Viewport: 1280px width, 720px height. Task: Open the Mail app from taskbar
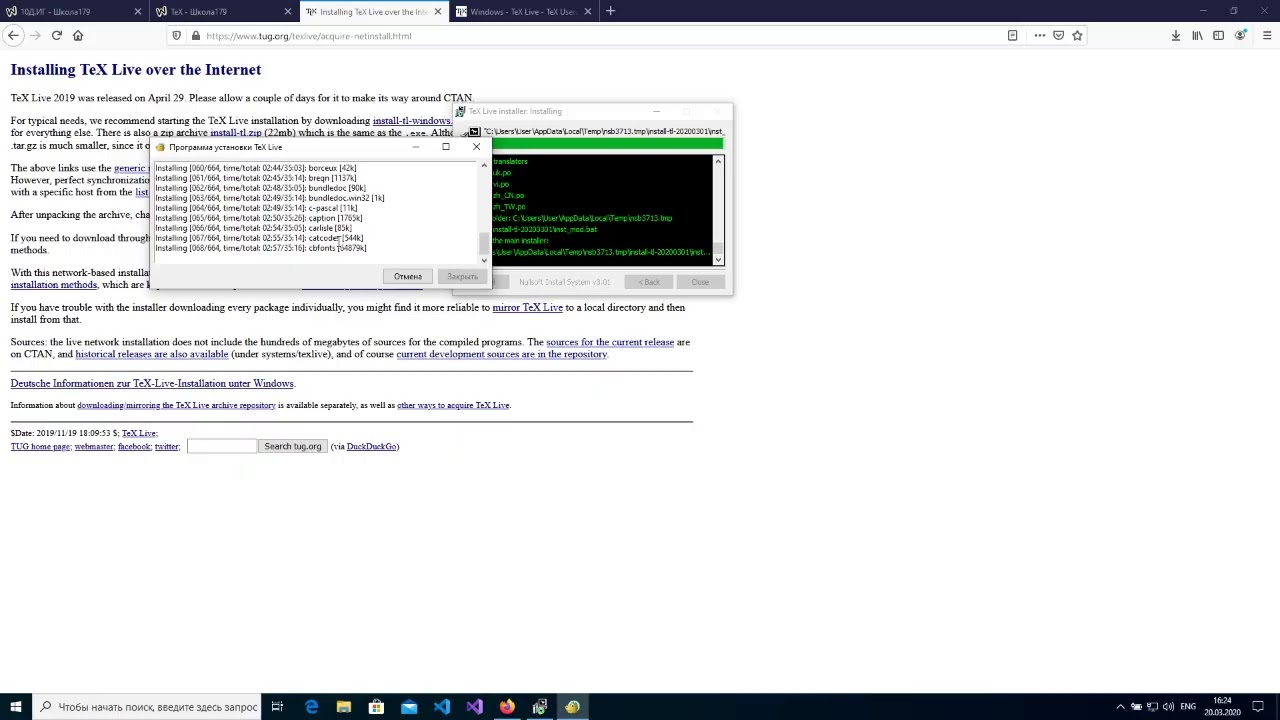409,707
